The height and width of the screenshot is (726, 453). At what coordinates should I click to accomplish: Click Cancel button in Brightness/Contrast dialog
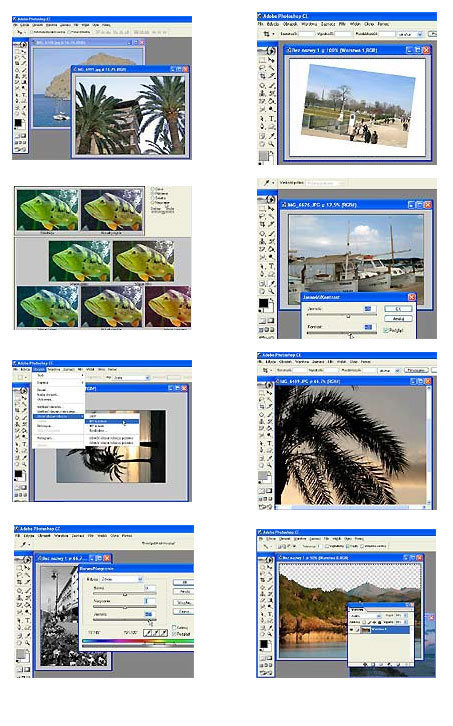[399, 319]
